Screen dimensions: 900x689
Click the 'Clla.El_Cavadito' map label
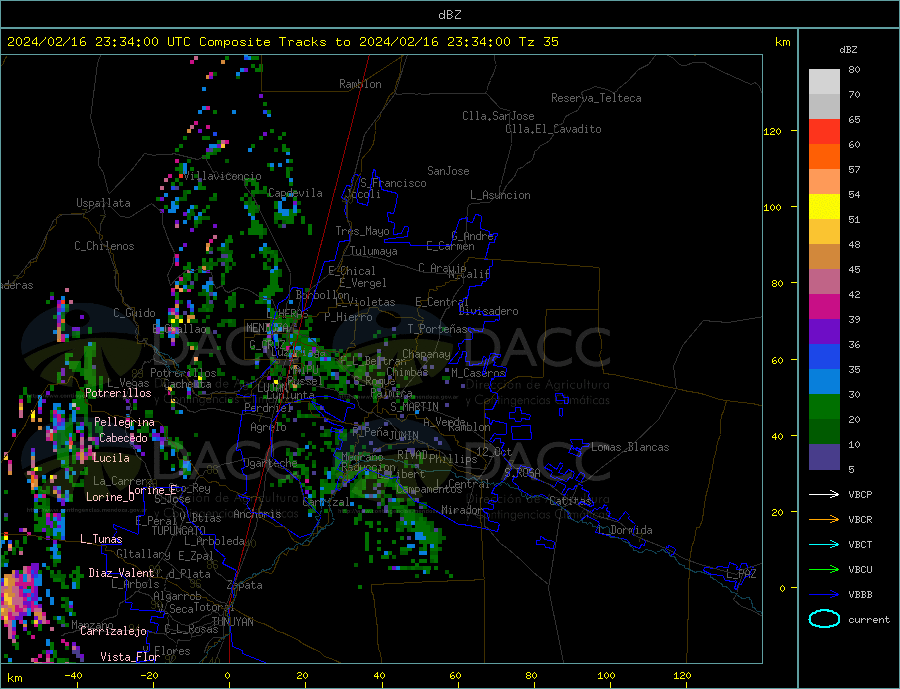(553, 129)
